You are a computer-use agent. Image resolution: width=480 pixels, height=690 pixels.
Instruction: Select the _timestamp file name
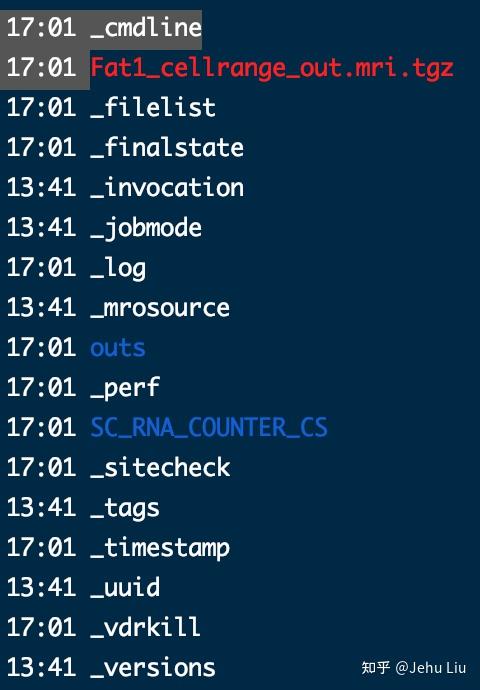[160, 548]
